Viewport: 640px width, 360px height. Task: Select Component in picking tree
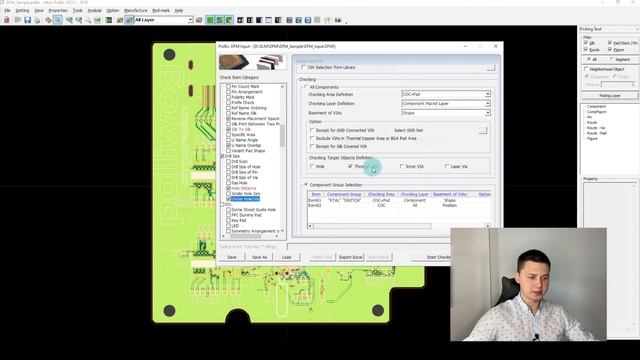coord(596,107)
